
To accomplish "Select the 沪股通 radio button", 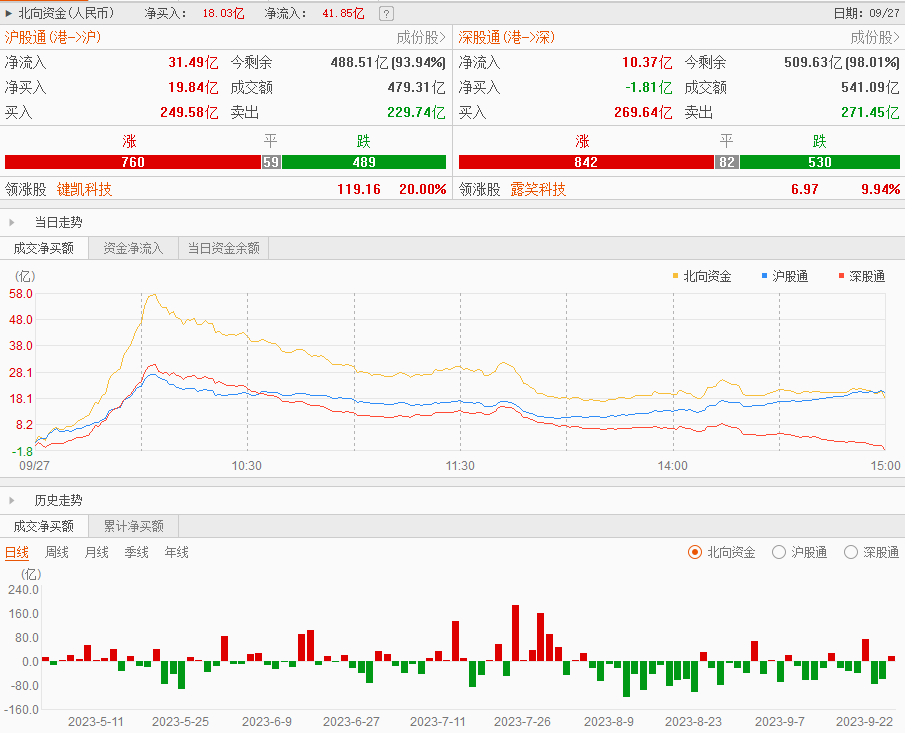I will pos(779,552).
